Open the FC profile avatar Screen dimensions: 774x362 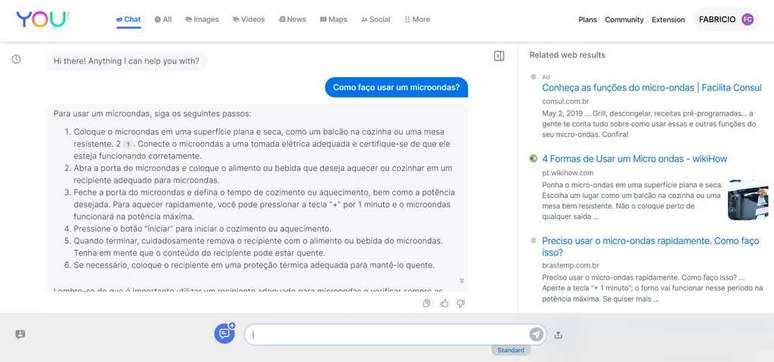tap(748, 20)
